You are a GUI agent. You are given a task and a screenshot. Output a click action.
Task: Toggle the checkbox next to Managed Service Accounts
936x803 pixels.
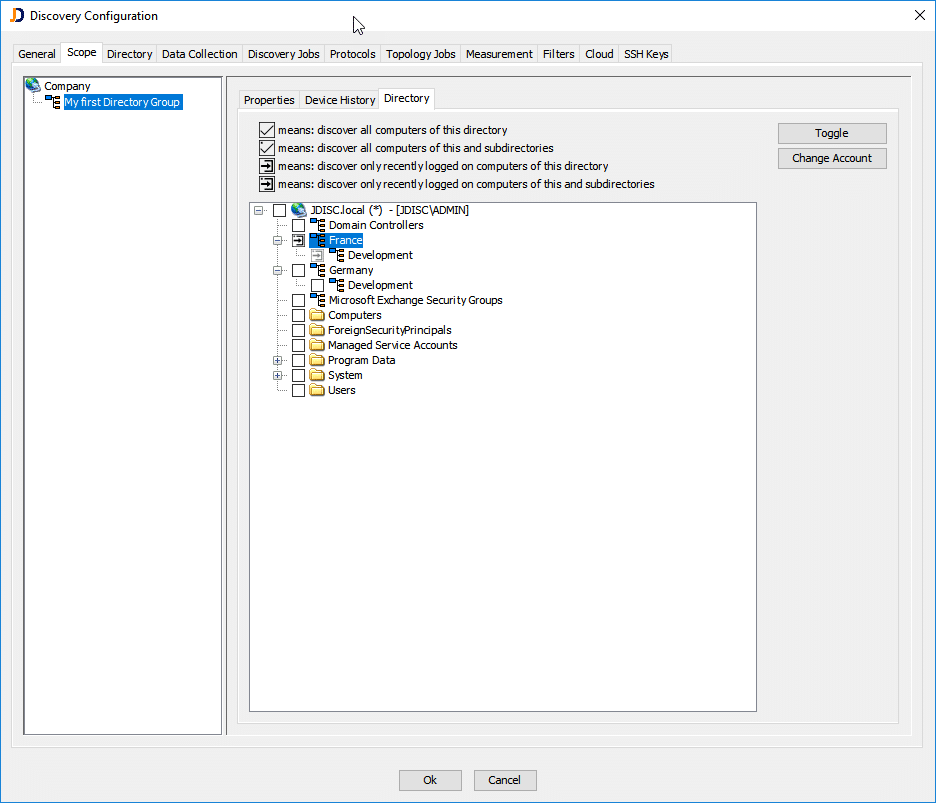[298, 345]
